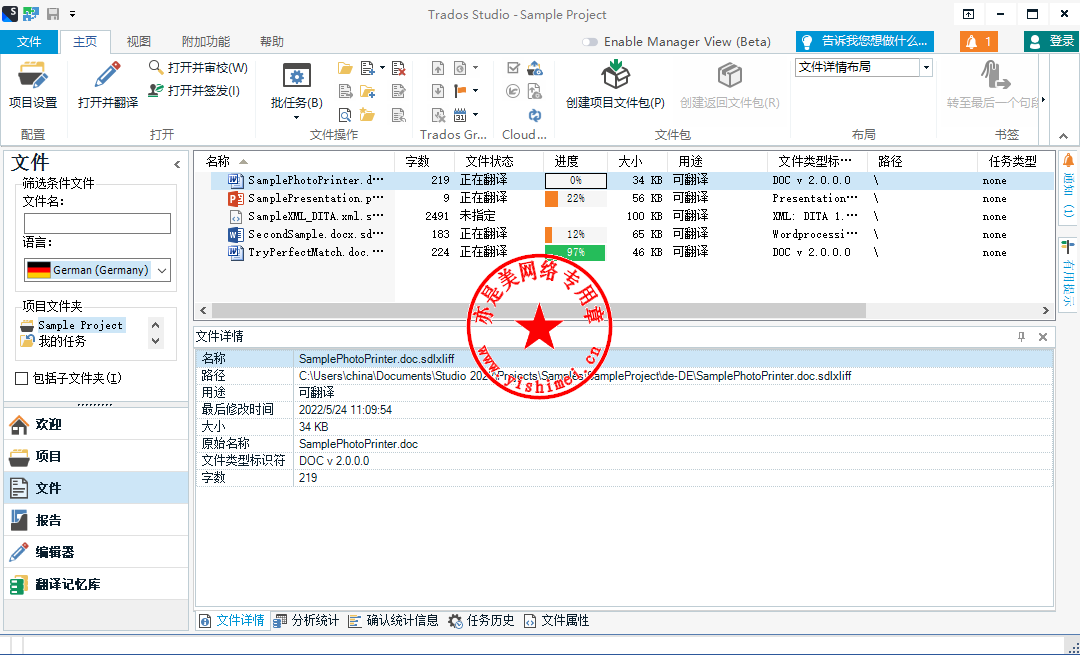Expand the add-files dropdown arrow
This screenshot has width=1080, height=655.
[382, 68]
